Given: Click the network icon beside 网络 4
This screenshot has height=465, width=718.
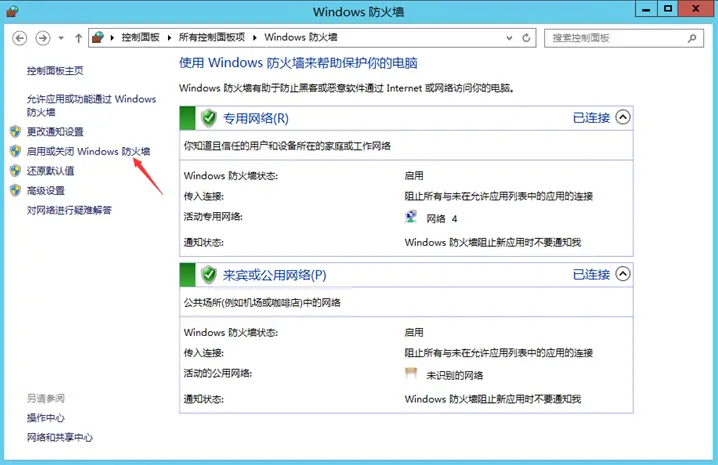Looking at the screenshot, I should [411, 216].
